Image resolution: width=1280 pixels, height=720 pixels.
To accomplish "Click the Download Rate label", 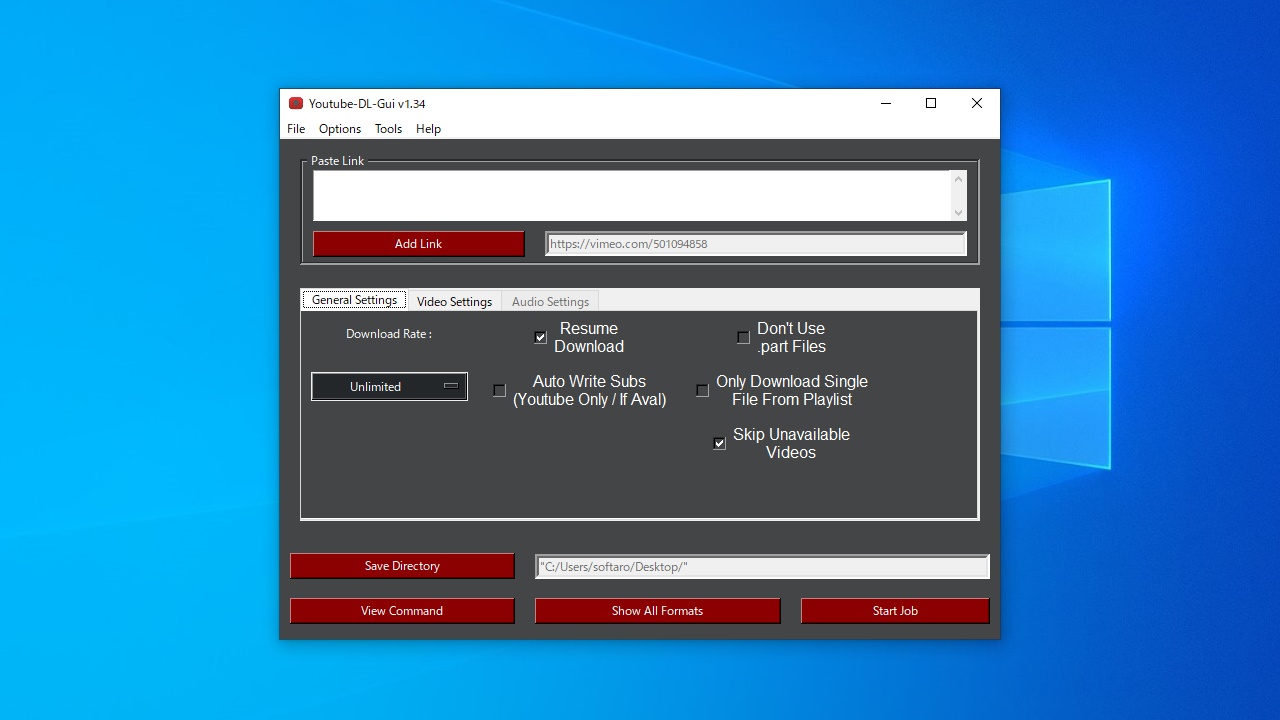I will [389, 334].
